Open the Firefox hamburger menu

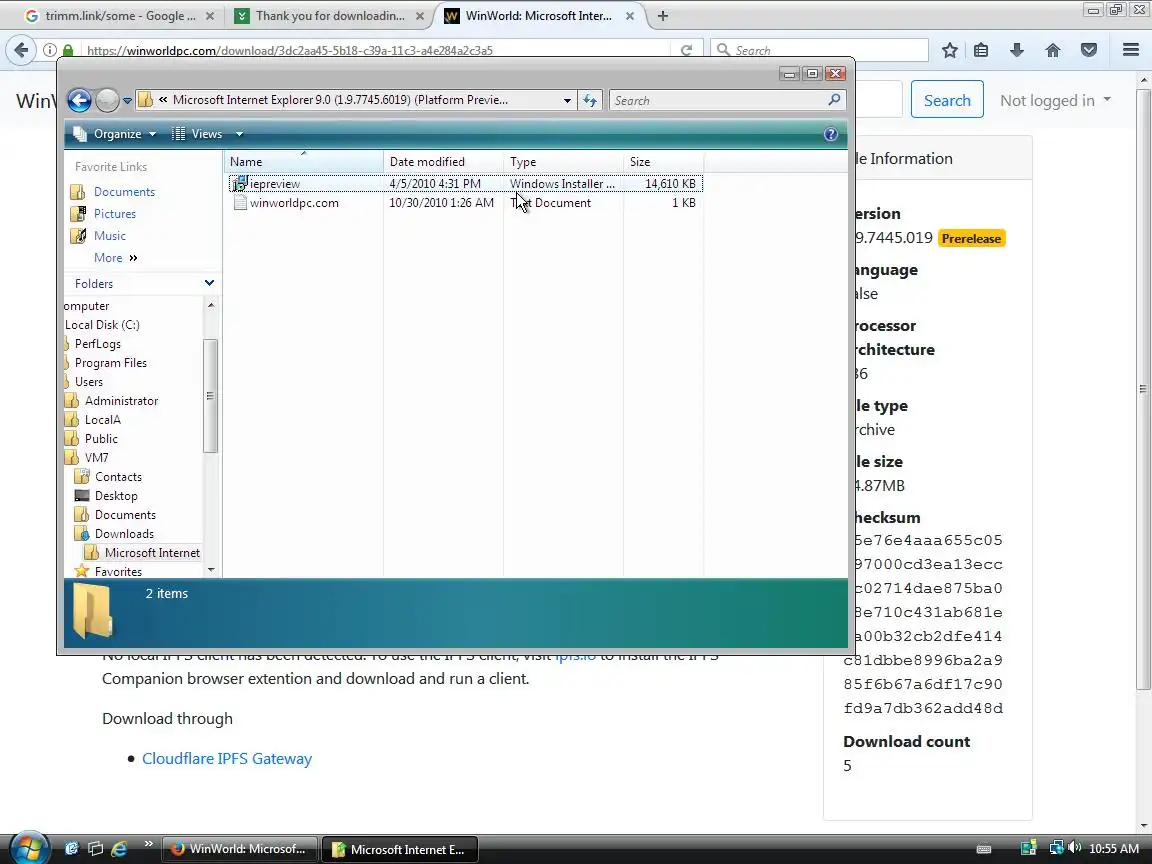tap(1131, 50)
